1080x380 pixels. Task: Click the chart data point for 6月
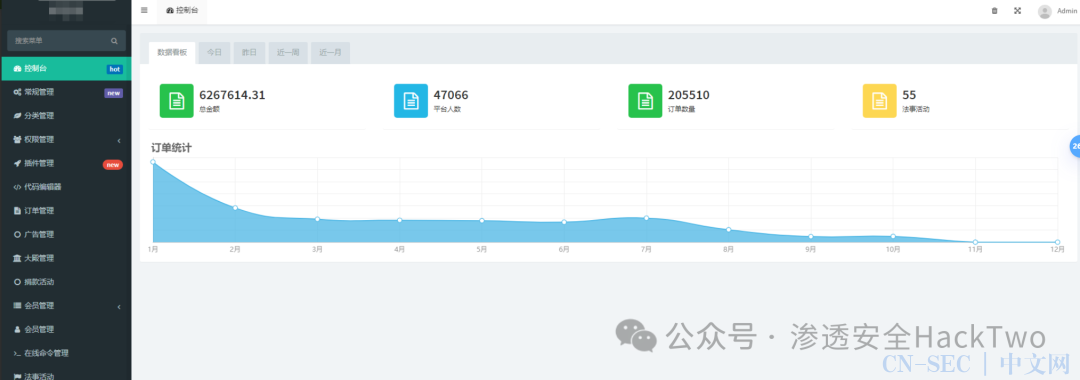tap(564, 222)
